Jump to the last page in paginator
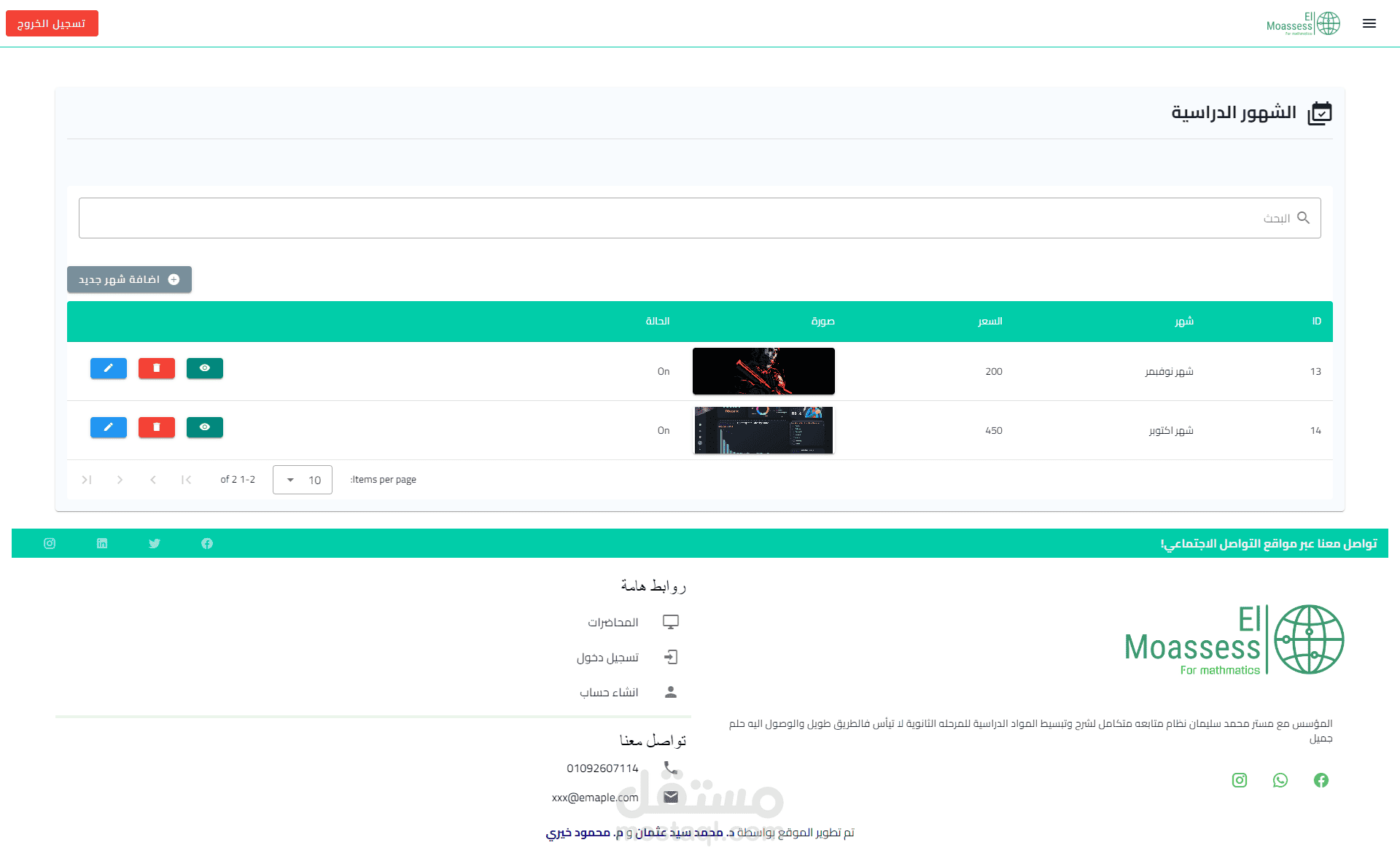Screen dimensions: 1400x864 click(87, 480)
